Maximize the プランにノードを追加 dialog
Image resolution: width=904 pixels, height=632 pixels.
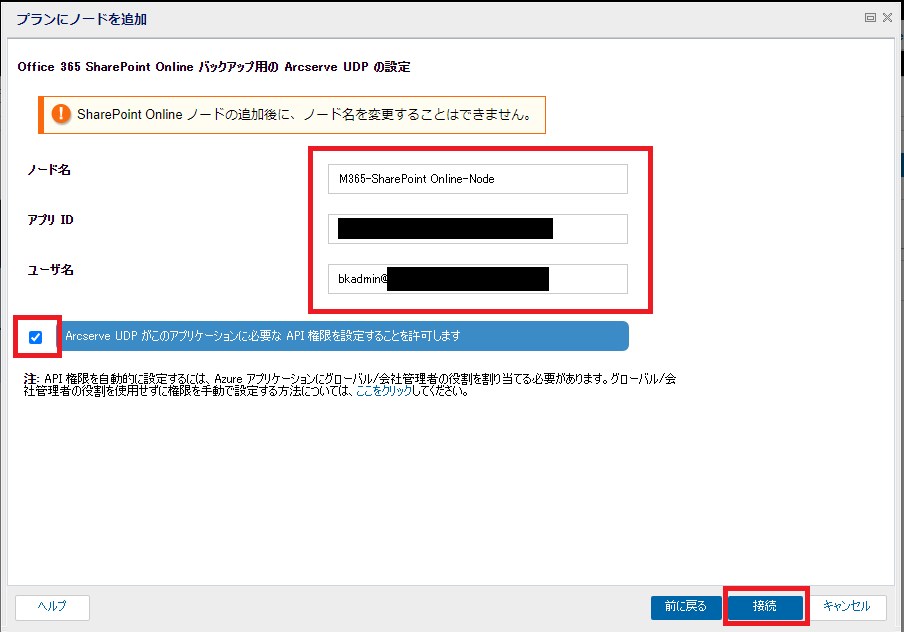871,18
